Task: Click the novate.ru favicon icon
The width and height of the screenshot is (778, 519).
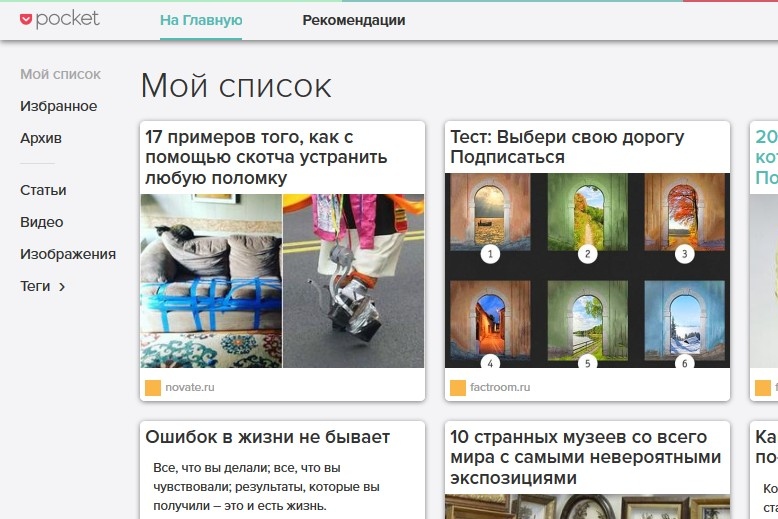Action: (x=153, y=388)
